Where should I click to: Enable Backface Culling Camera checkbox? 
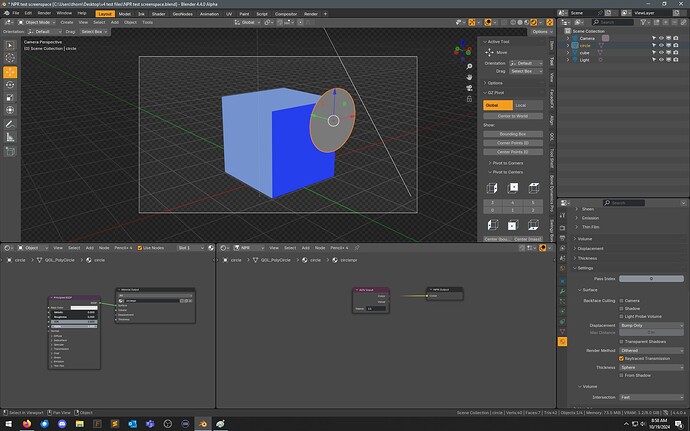point(621,301)
